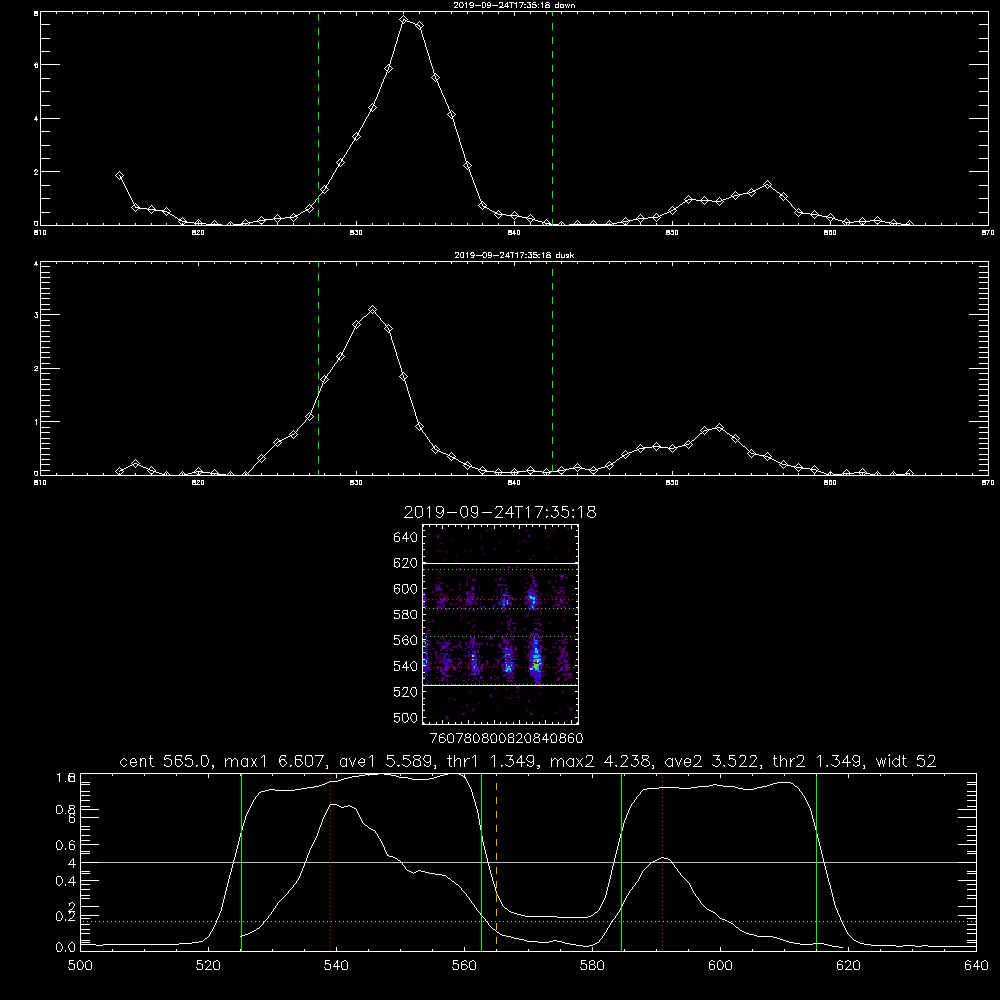Click x-axis label 520 of bottom plot

coord(208,966)
